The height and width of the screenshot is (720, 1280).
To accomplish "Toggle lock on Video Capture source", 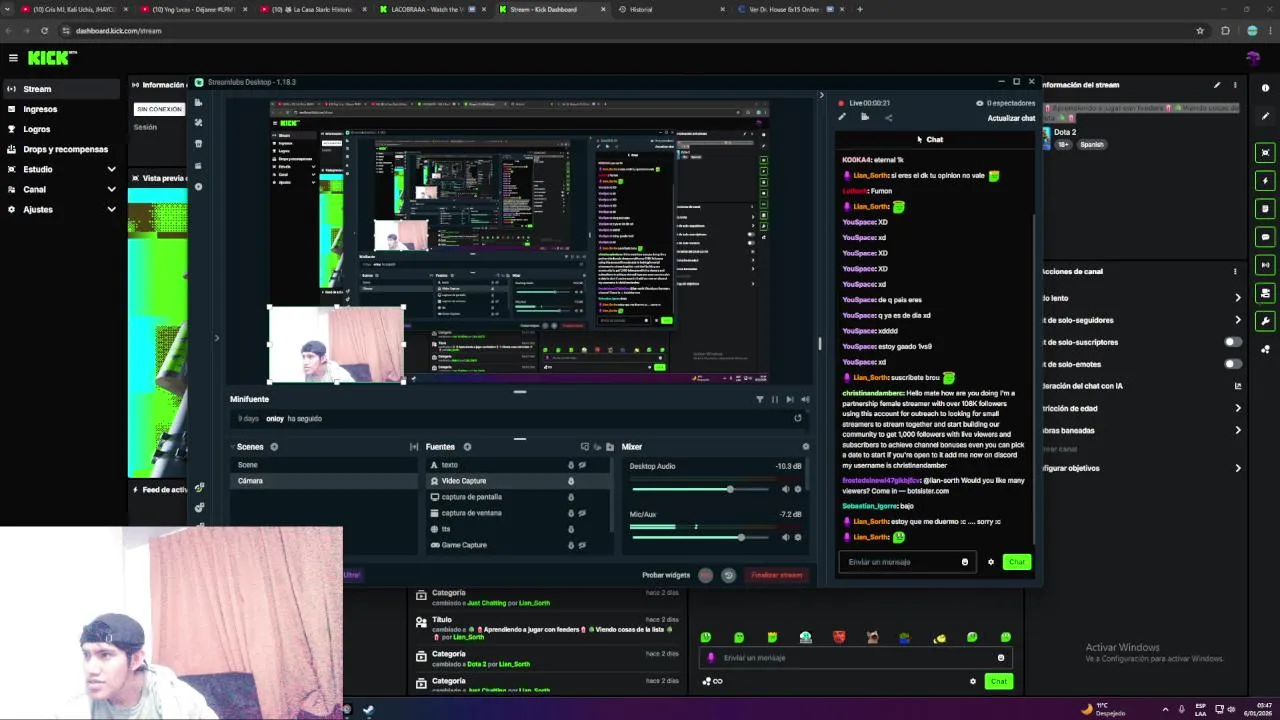I will 571,481.
